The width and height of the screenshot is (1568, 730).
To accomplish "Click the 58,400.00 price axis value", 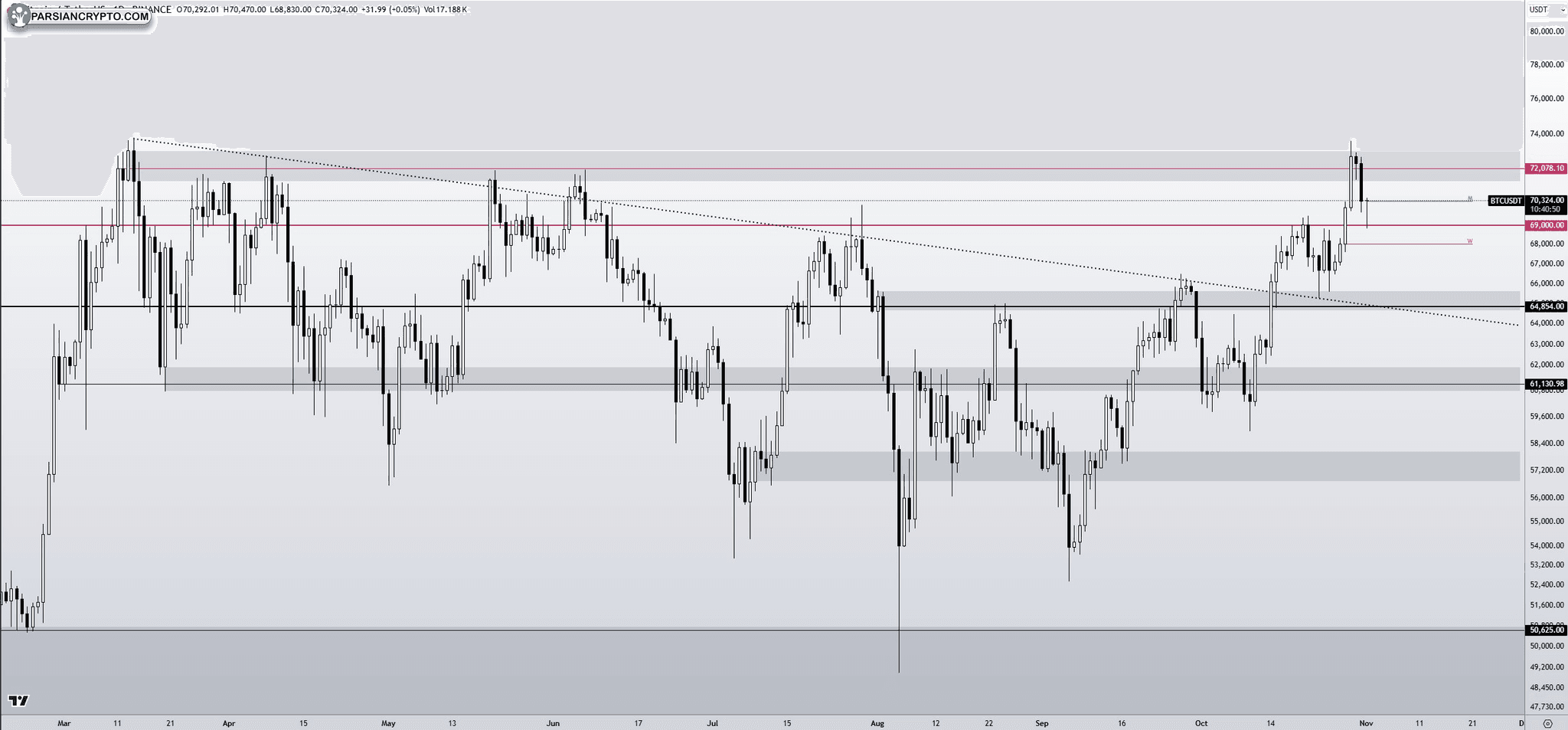I will [x=1547, y=444].
